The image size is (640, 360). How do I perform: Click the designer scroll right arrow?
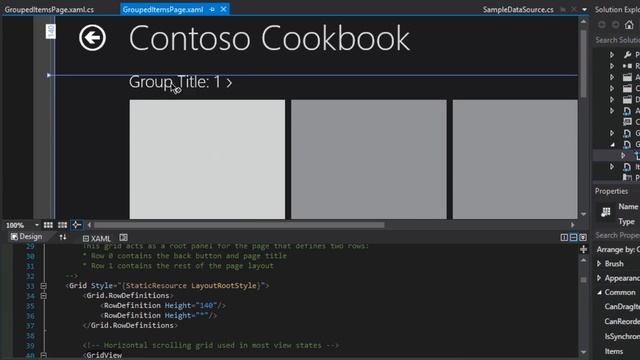tap(573, 225)
